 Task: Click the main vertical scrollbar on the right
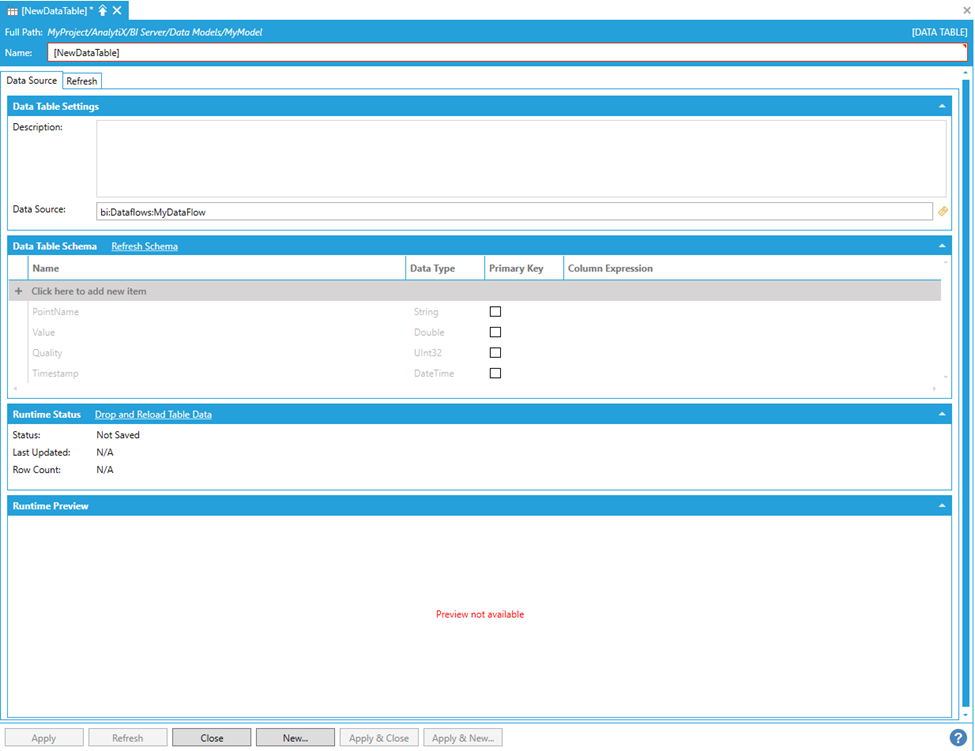tap(965, 400)
